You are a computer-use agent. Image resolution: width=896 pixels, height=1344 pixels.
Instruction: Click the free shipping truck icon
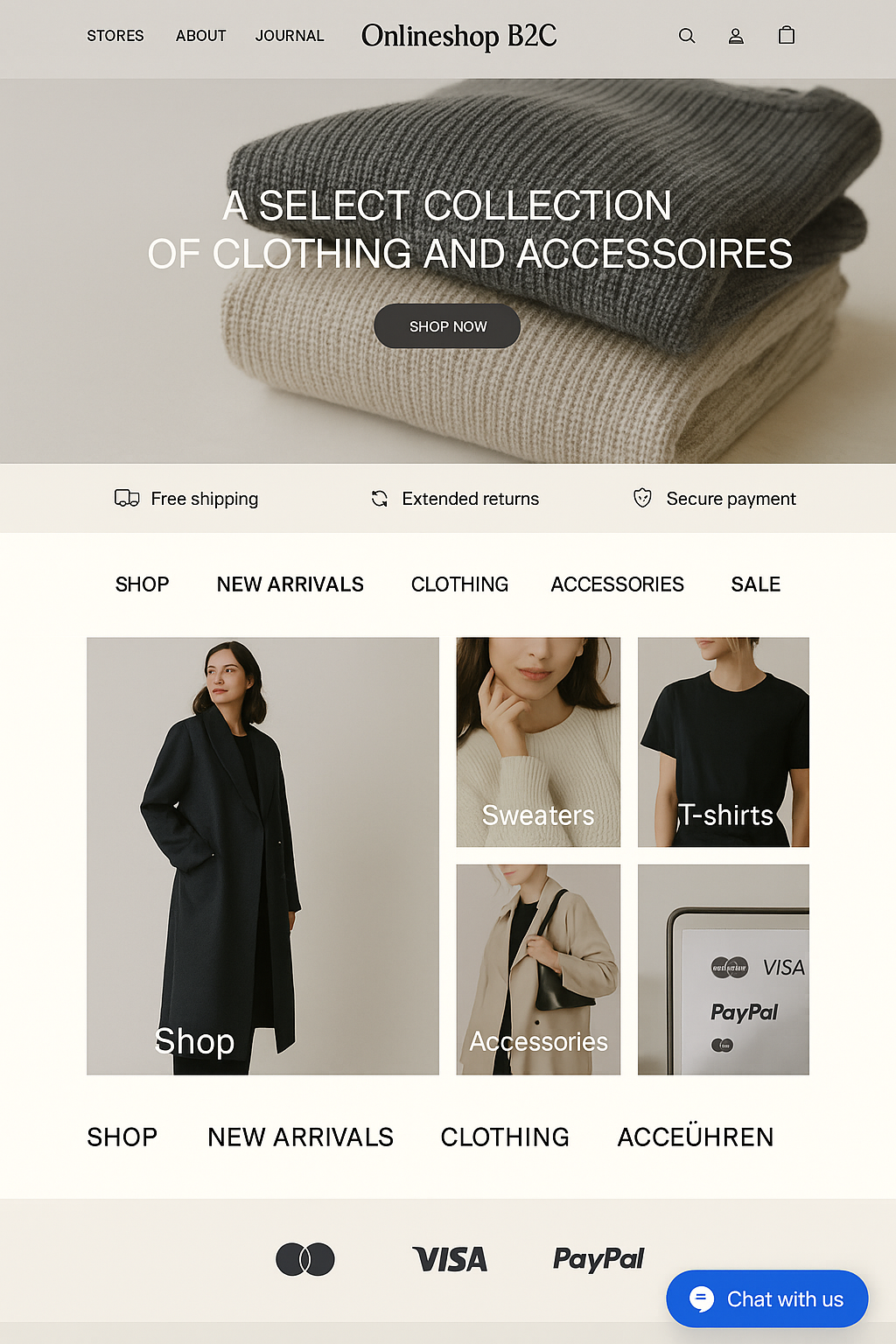coord(127,498)
